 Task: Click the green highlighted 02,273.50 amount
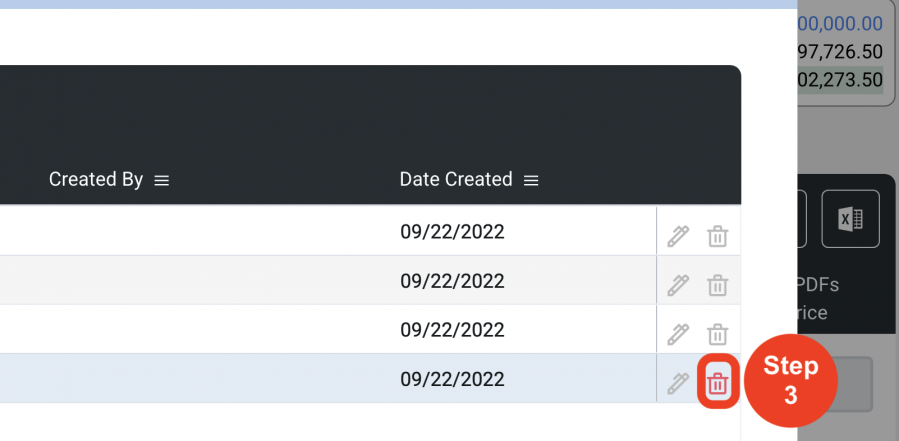pos(839,80)
